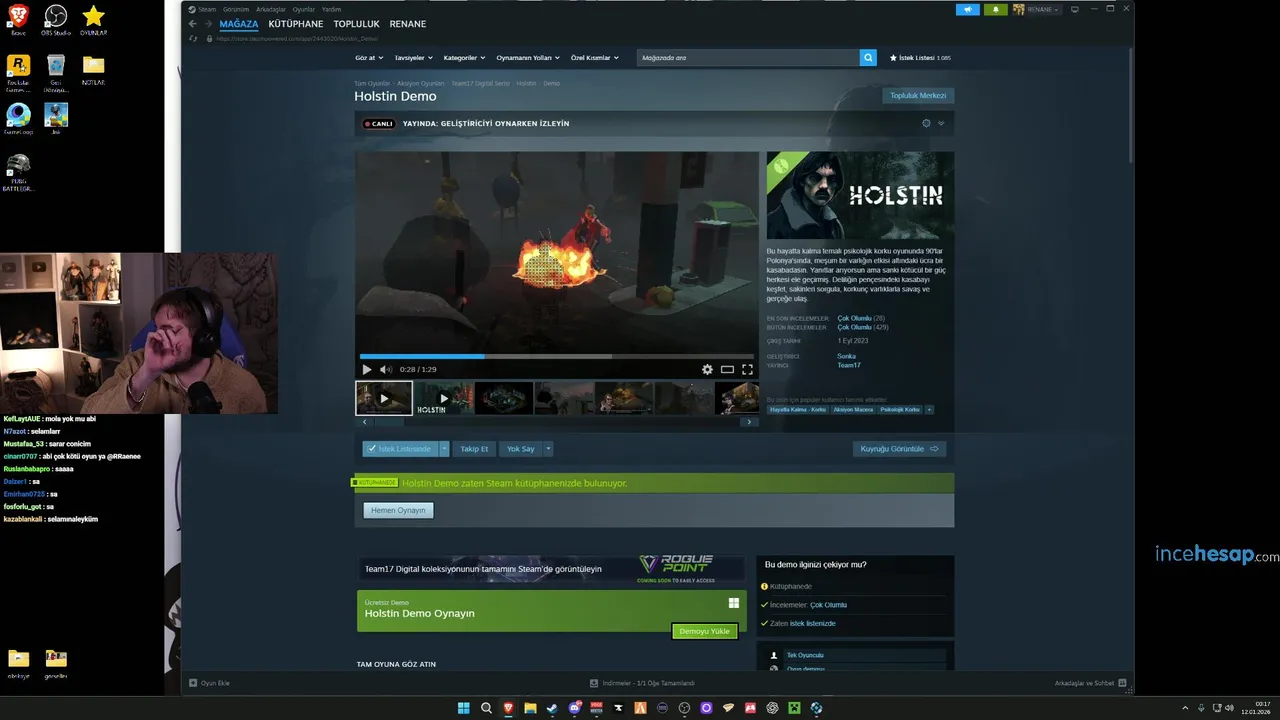Expand the Oynamanın Yolları dropdown
Image resolution: width=1280 pixels, height=720 pixels.
(x=528, y=58)
